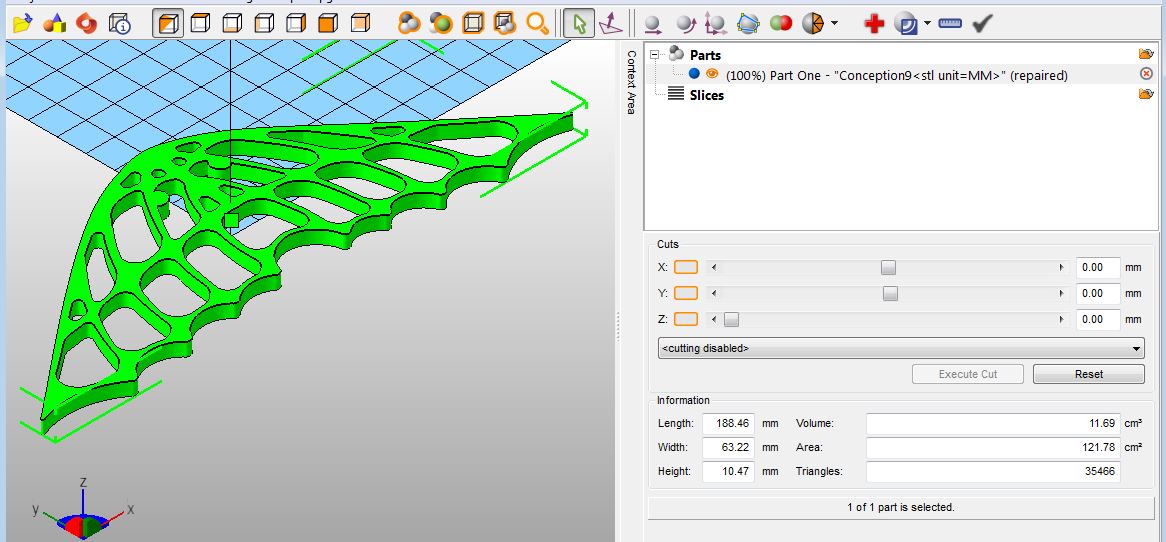Nudge Z cut slider right arrow
Screen dimensions: 1166x542
pyautogui.click(x=1061, y=320)
